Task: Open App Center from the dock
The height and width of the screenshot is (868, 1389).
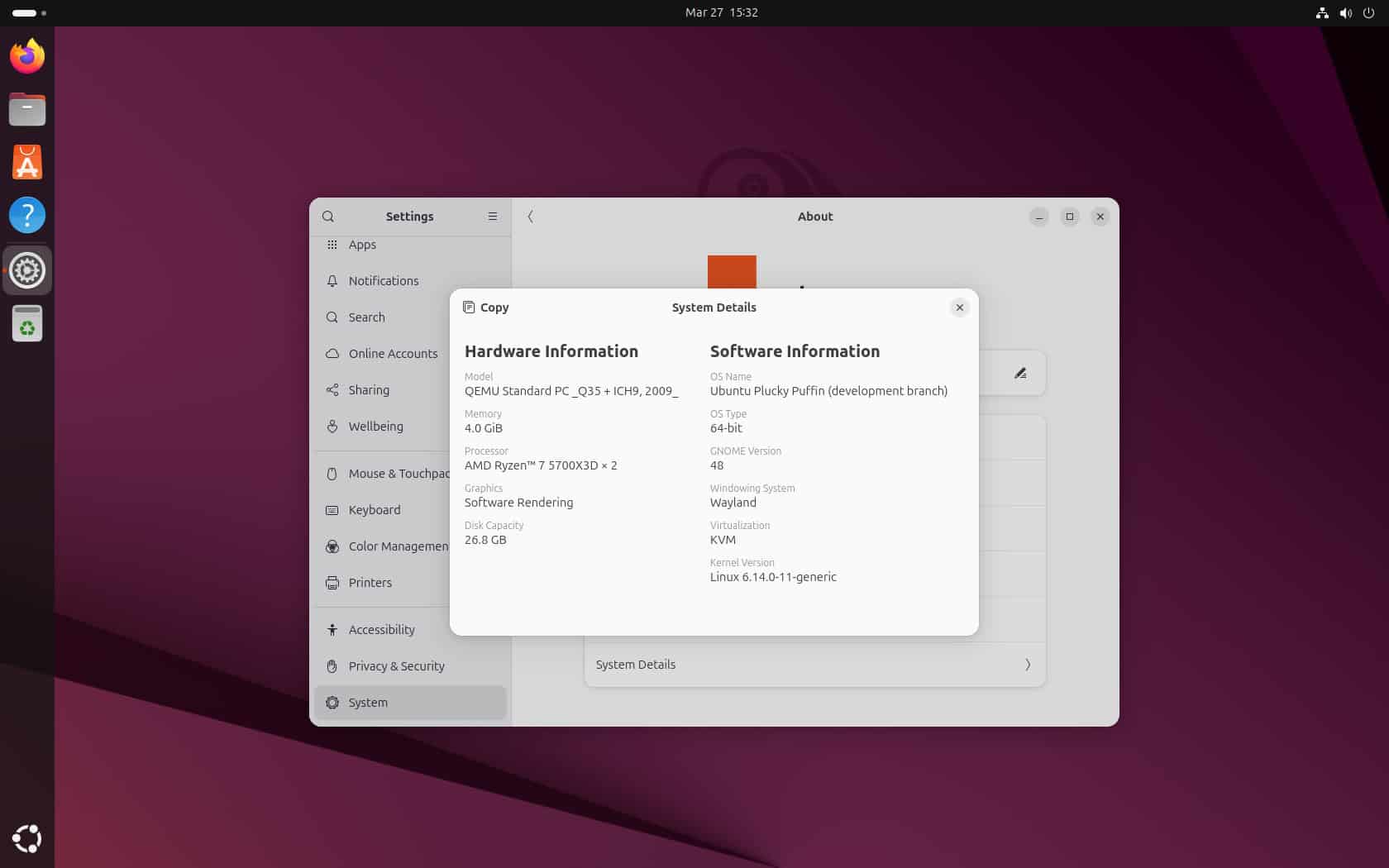Action: pos(26,162)
